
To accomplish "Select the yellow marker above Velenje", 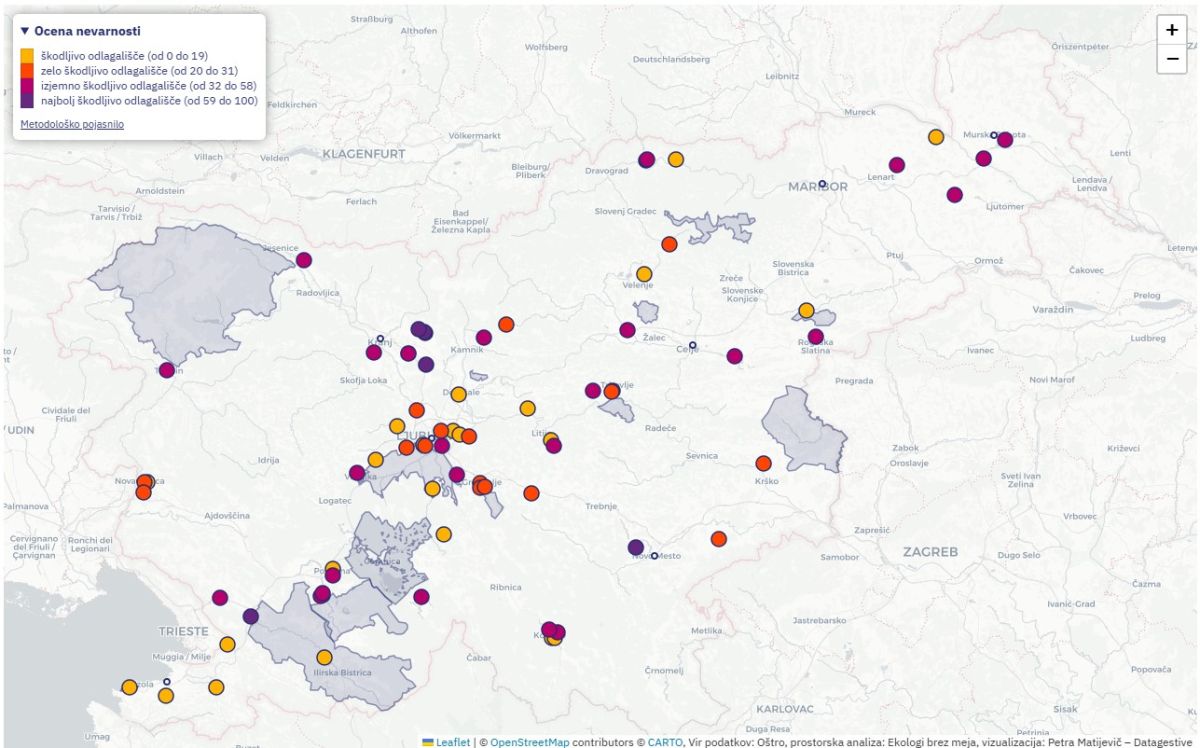I will tap(644, 274).
